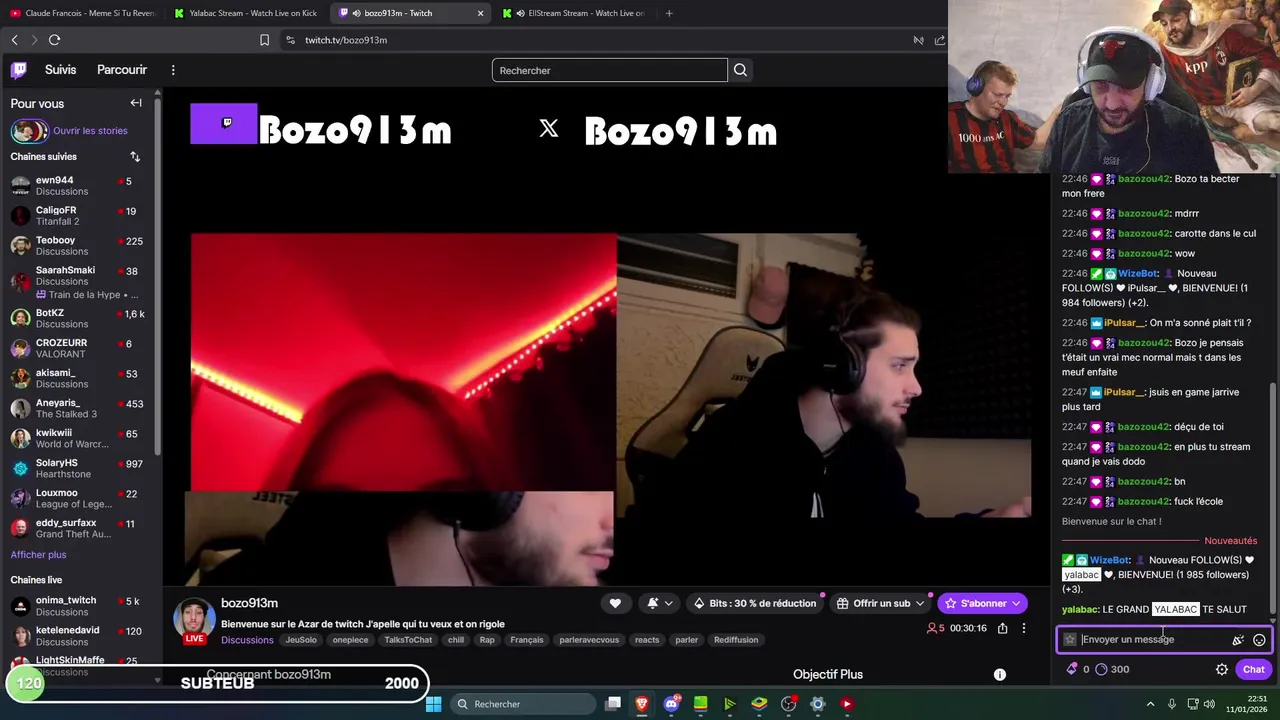The image size is (1280, 720).
Task: Click the heart follow icon for bozo913m
Action: pos(615,603)
